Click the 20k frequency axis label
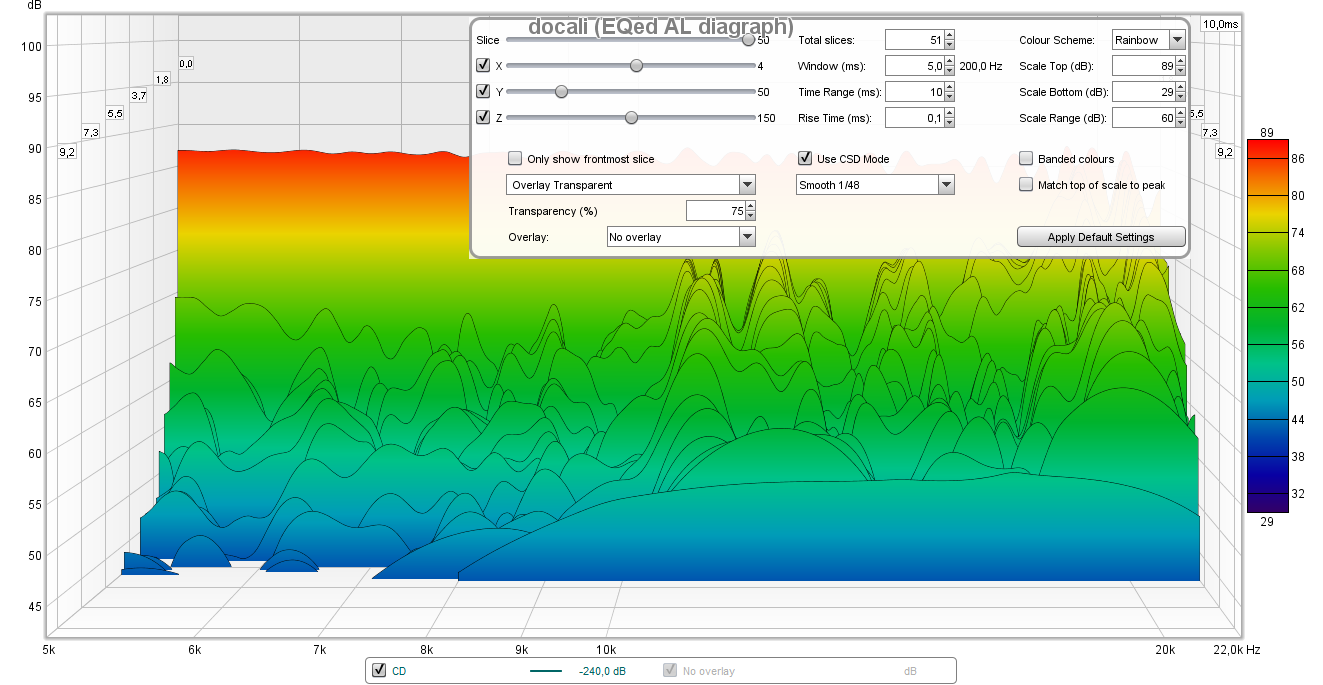 [x=1164, y=650]
